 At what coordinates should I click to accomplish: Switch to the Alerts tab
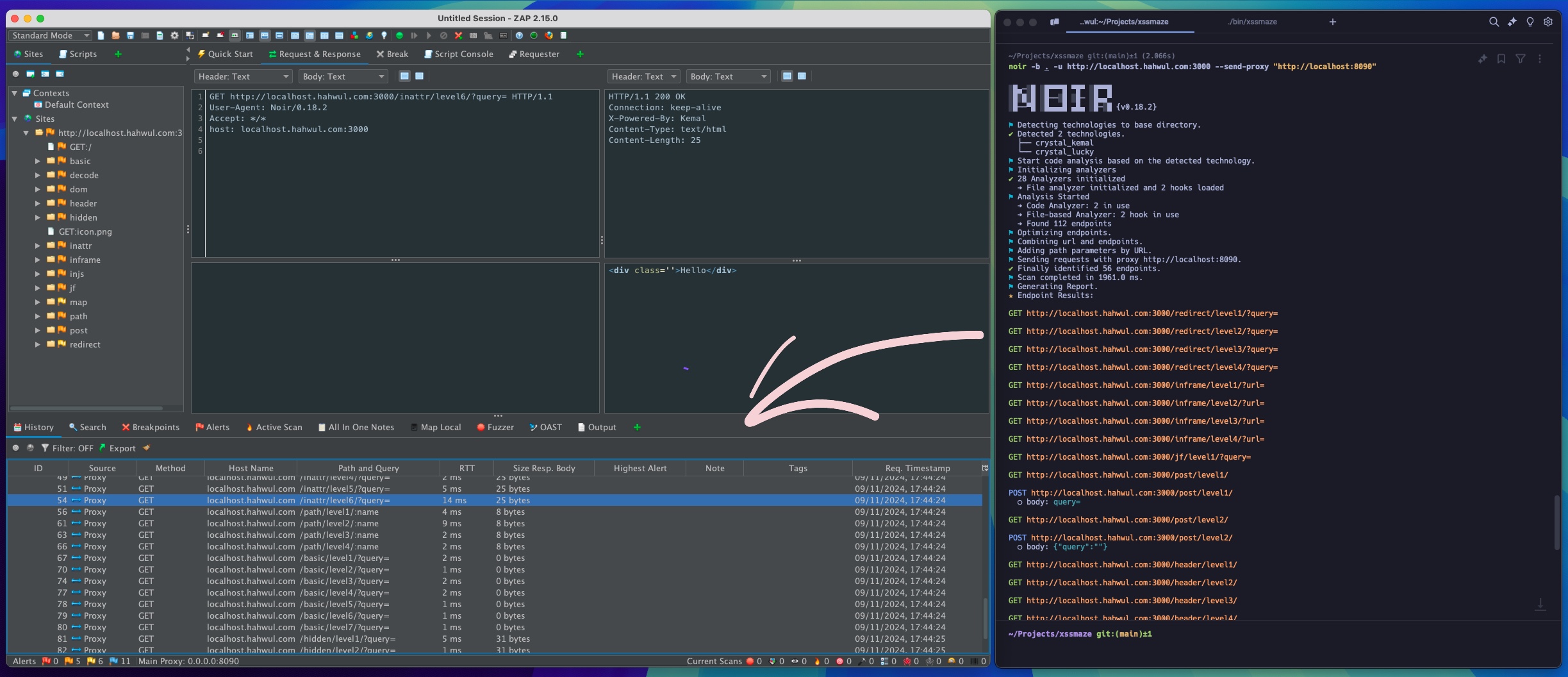[x=212, y=427]
